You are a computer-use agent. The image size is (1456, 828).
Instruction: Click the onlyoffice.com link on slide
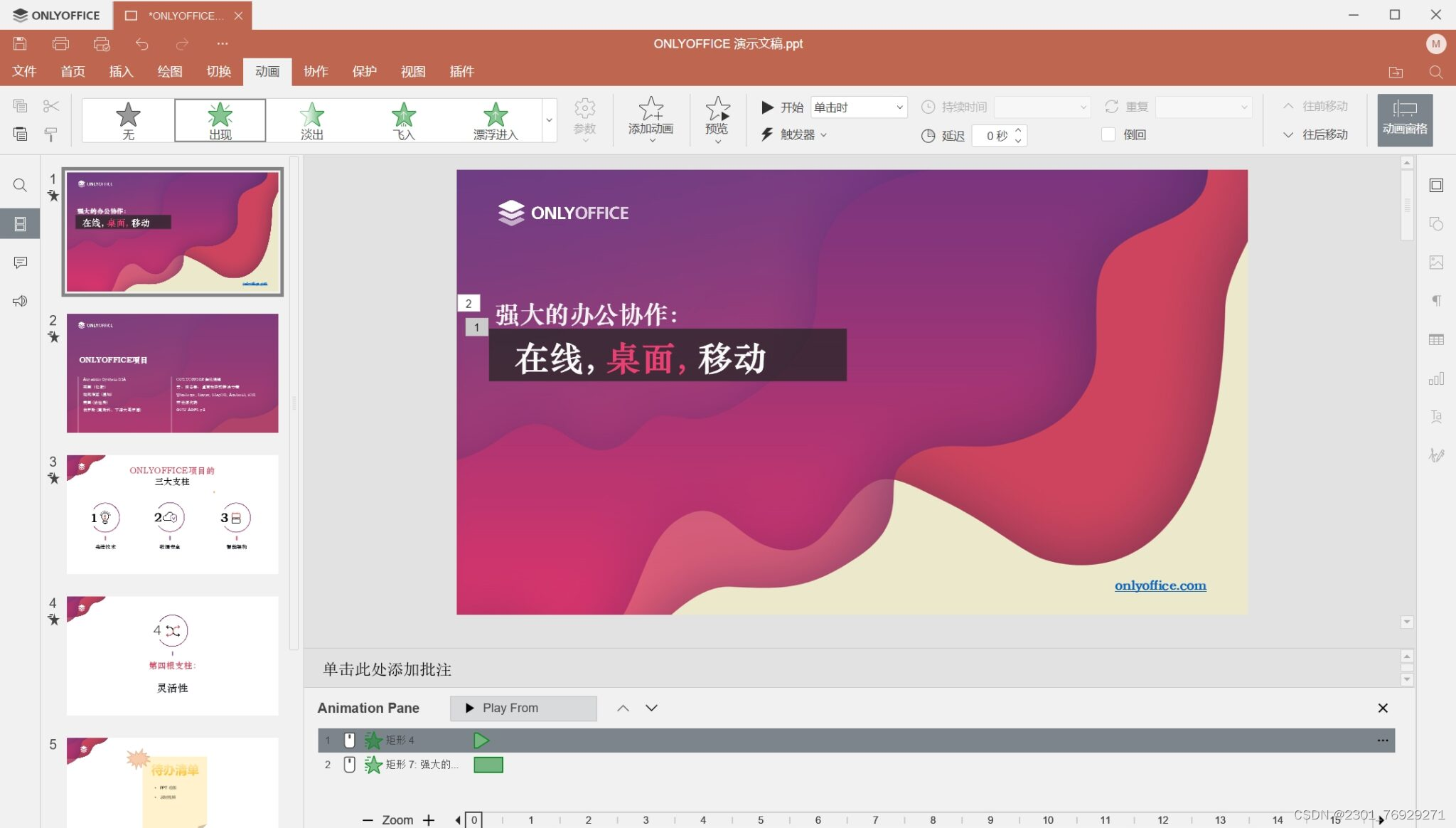tap(1160, 585)
